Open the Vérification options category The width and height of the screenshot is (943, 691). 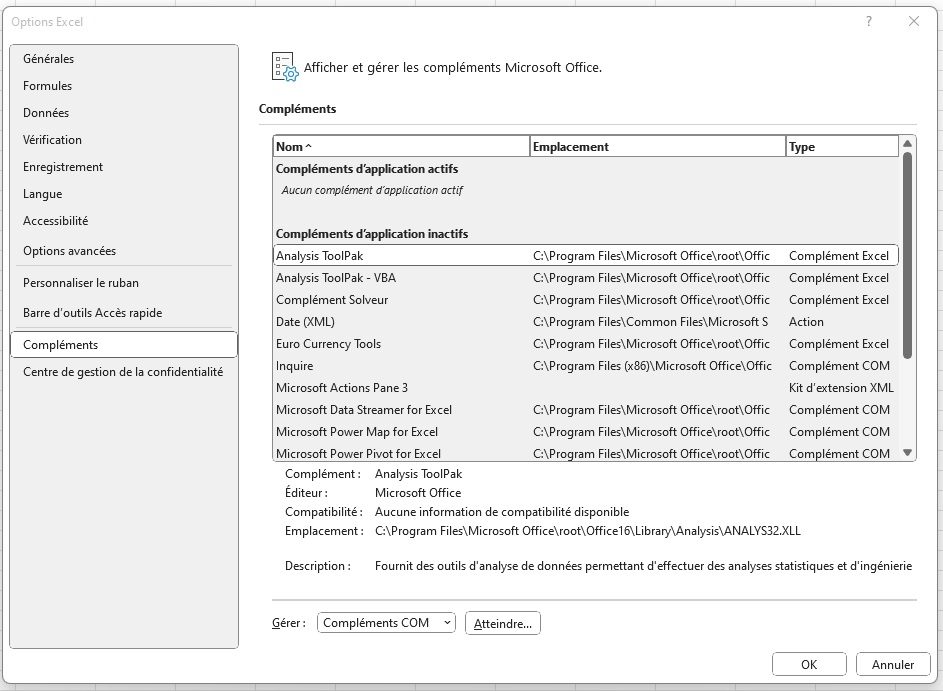tap(124, 140)
